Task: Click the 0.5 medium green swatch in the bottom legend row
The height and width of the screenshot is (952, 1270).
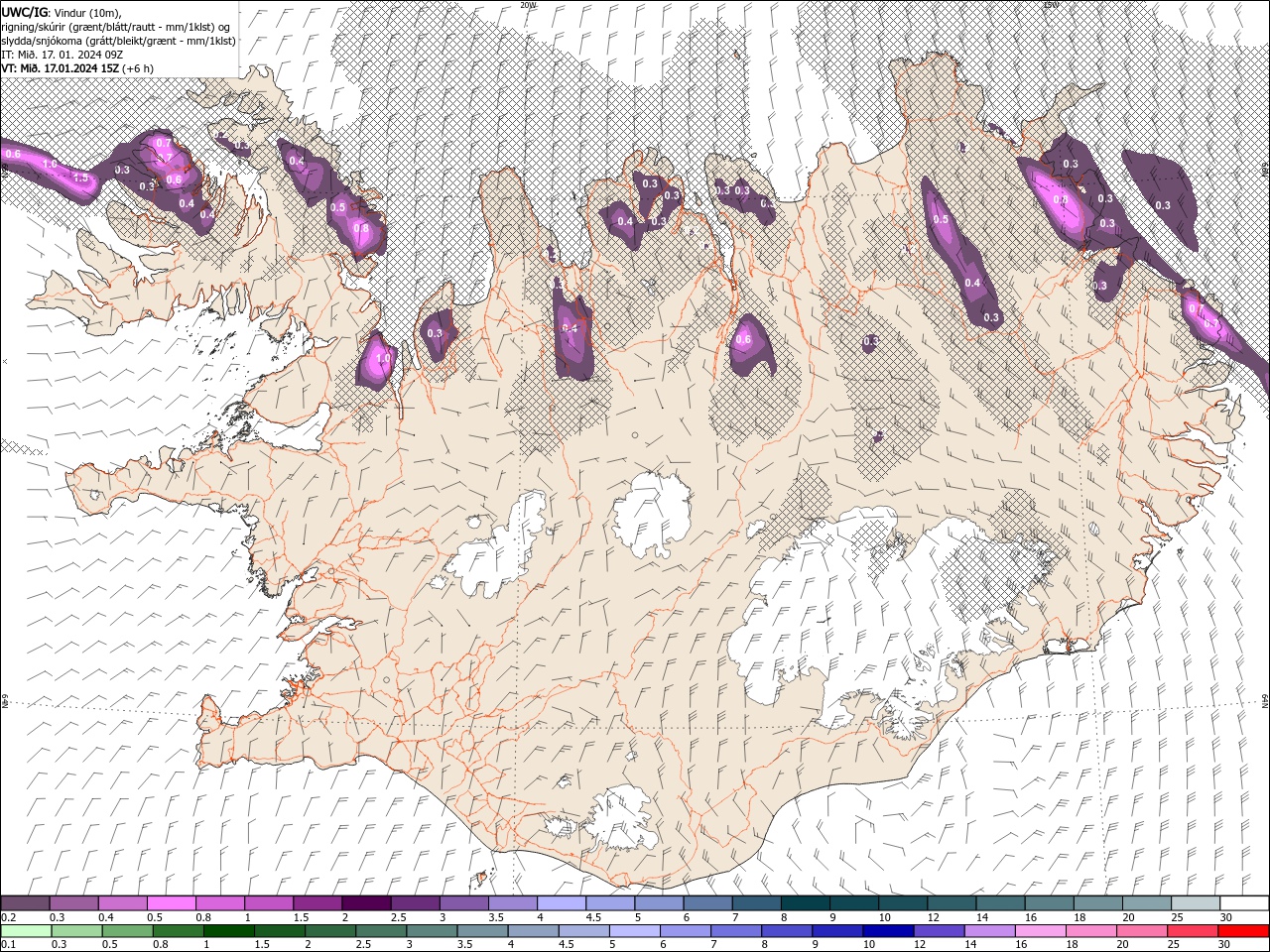Action: [x=127, y=931]
